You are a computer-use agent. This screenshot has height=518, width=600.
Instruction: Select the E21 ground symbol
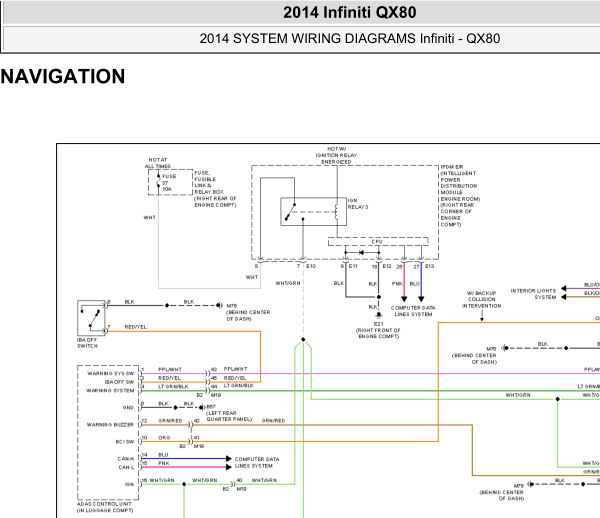[378, 315]
